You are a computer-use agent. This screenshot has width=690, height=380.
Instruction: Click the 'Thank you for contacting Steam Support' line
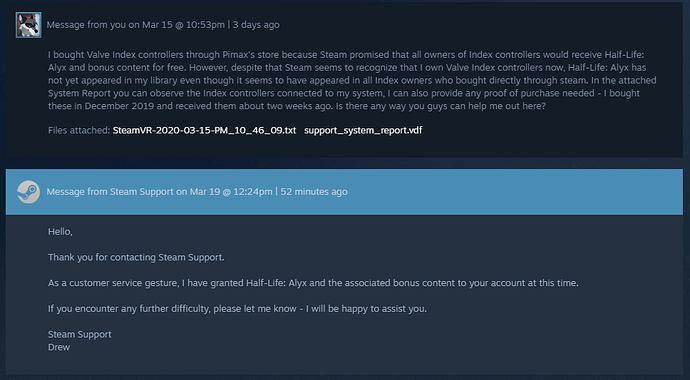tap(136, 257)
